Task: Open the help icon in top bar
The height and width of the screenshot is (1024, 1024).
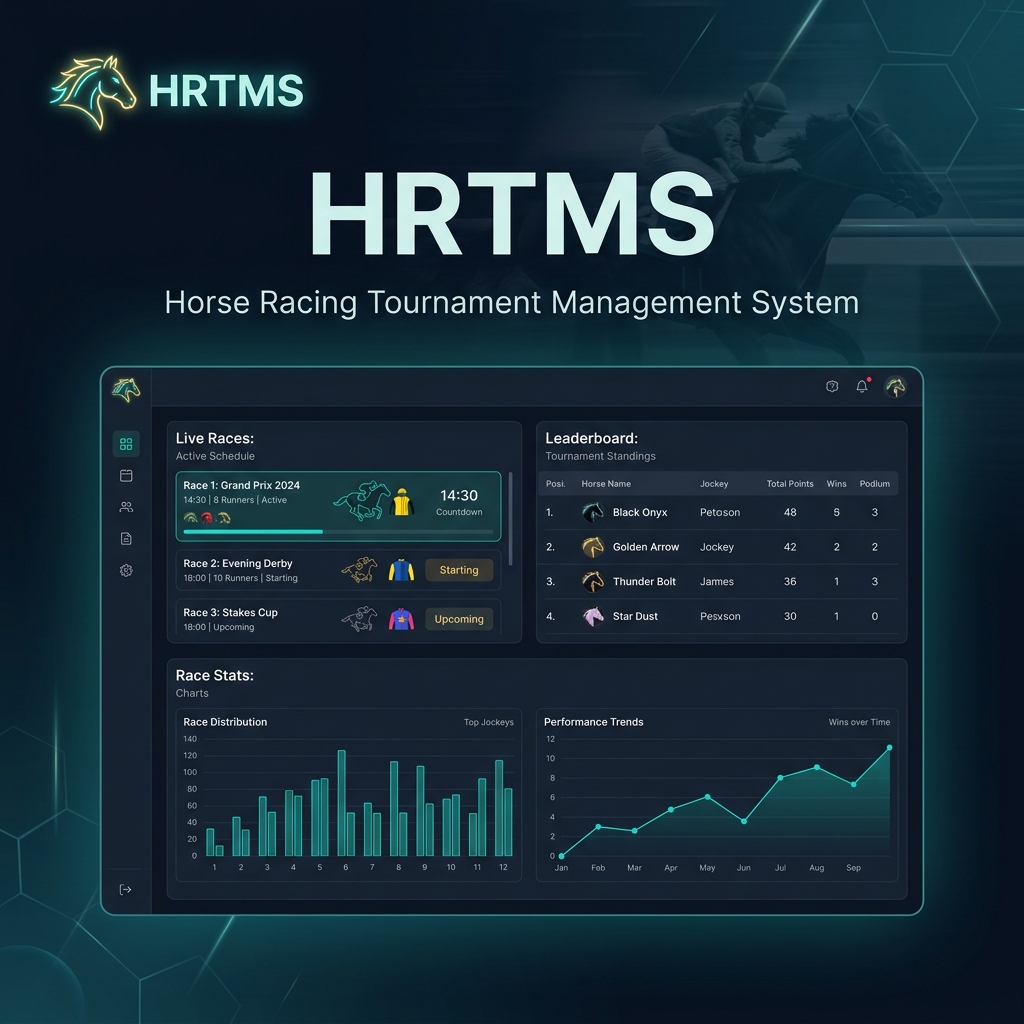Action: [832, 387]
